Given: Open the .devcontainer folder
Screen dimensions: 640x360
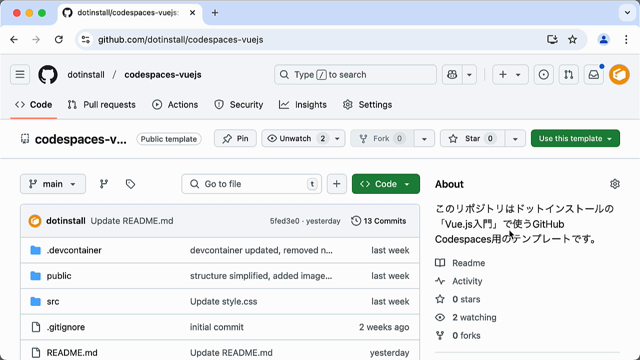Looking at the screenshot, I should 74,250.
